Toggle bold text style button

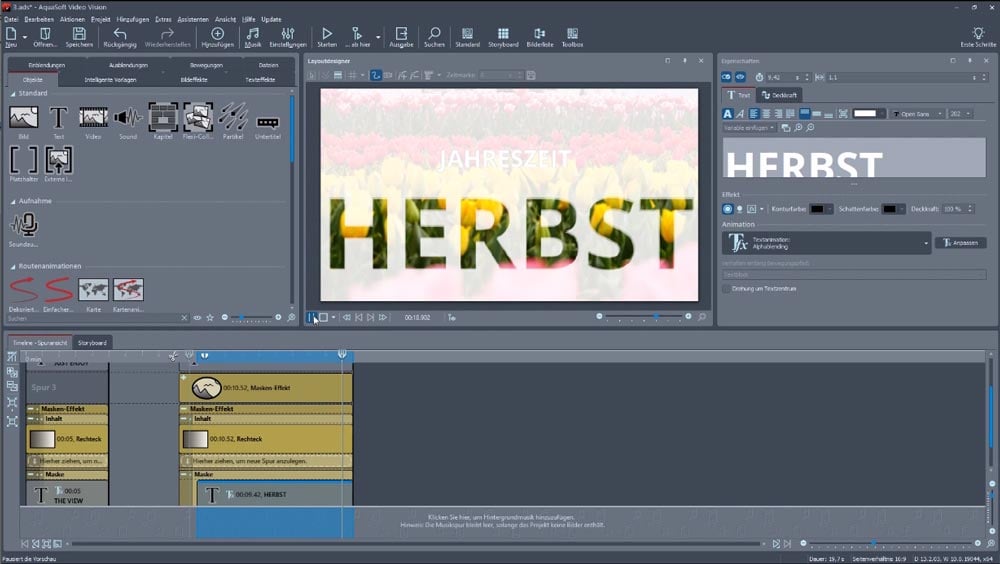[x=728, y=113]
